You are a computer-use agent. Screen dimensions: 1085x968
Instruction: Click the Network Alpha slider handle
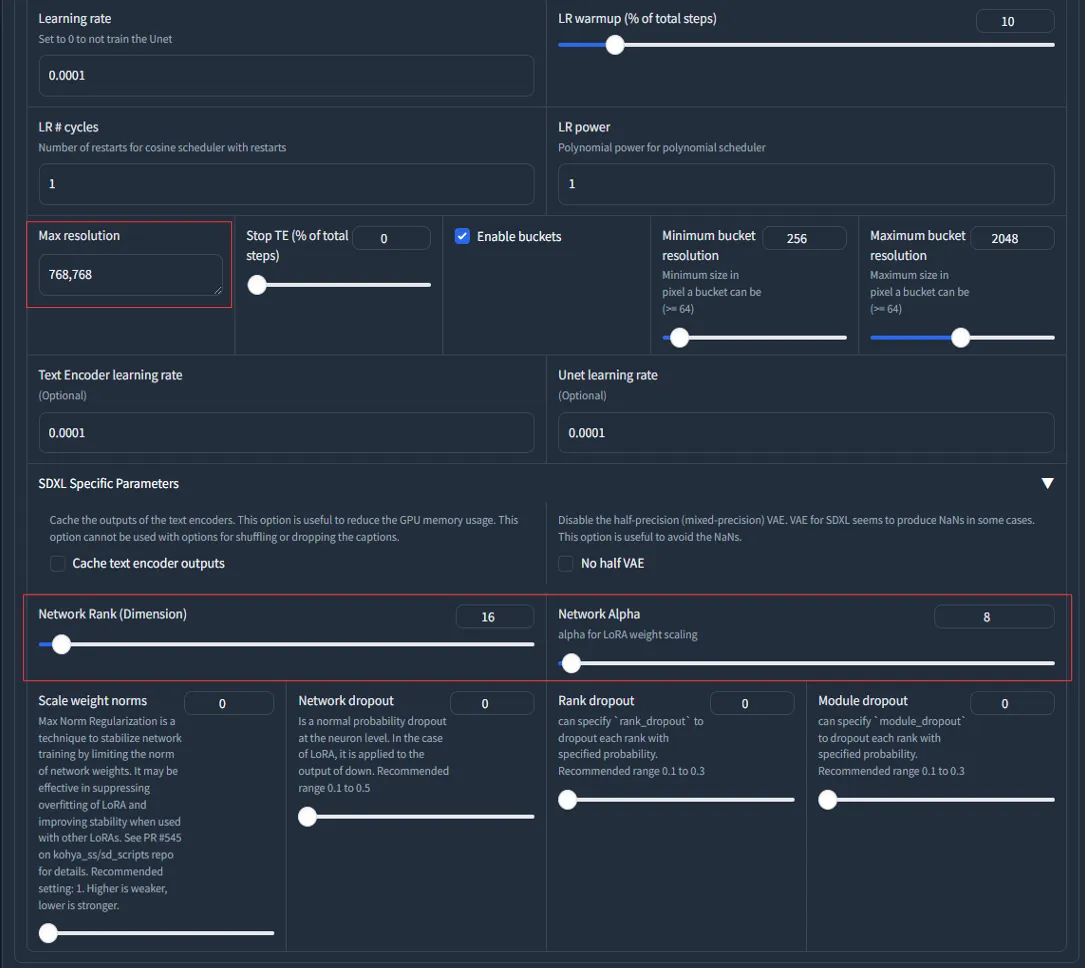click(571, 663)
